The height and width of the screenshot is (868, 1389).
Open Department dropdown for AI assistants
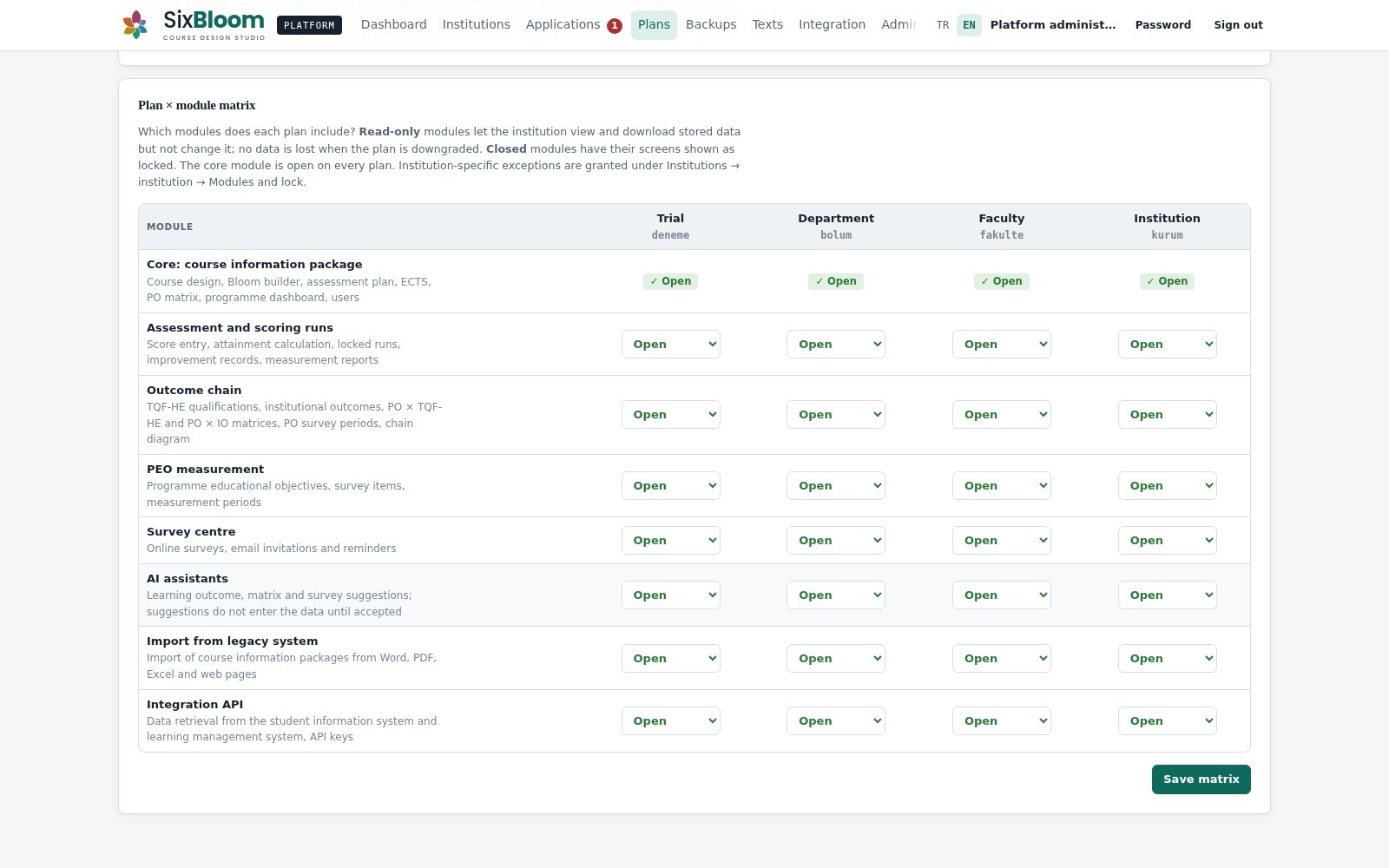point(836,595)
